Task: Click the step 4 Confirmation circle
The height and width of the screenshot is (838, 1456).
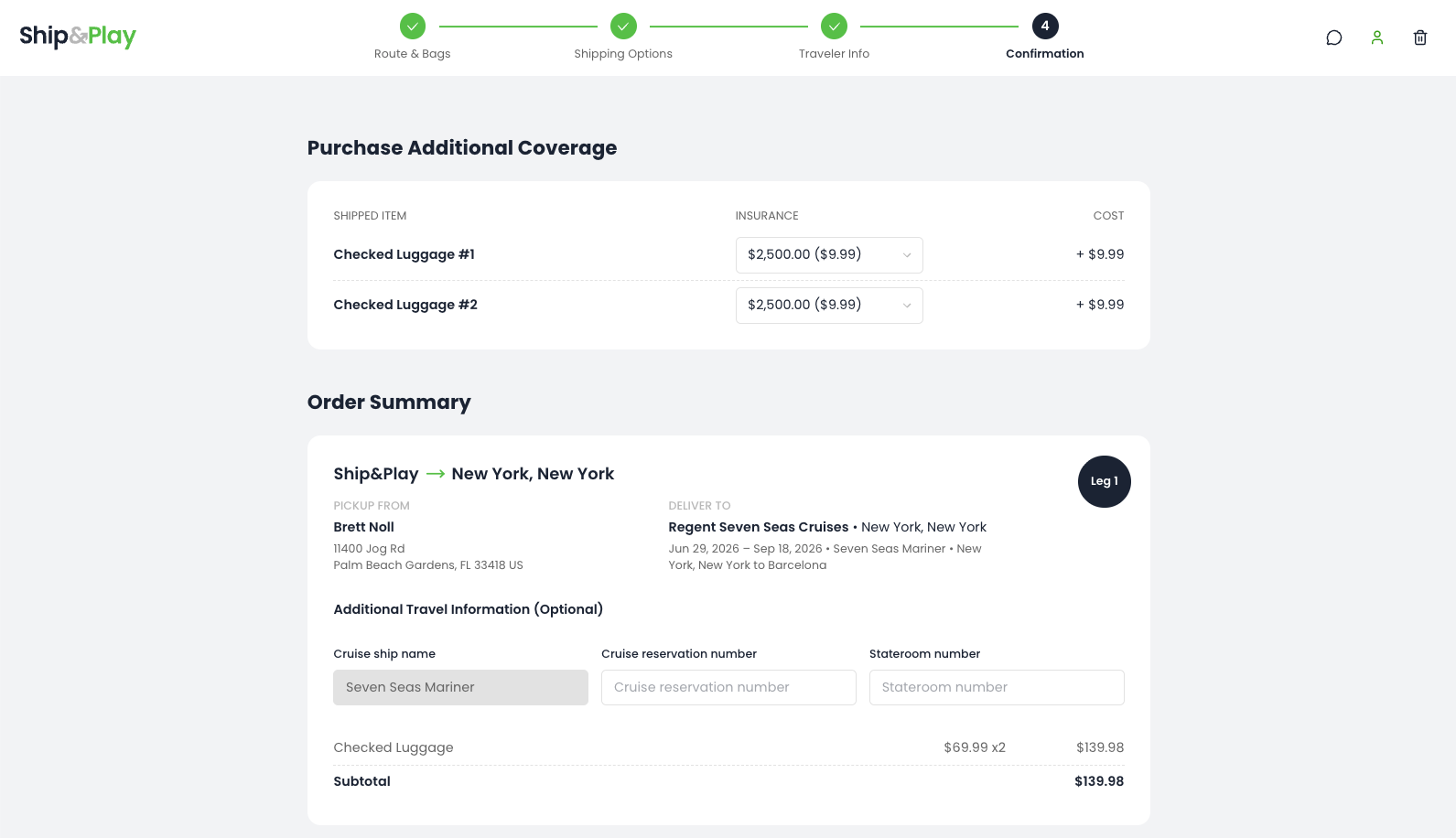Action: (x=1045, y=27)
